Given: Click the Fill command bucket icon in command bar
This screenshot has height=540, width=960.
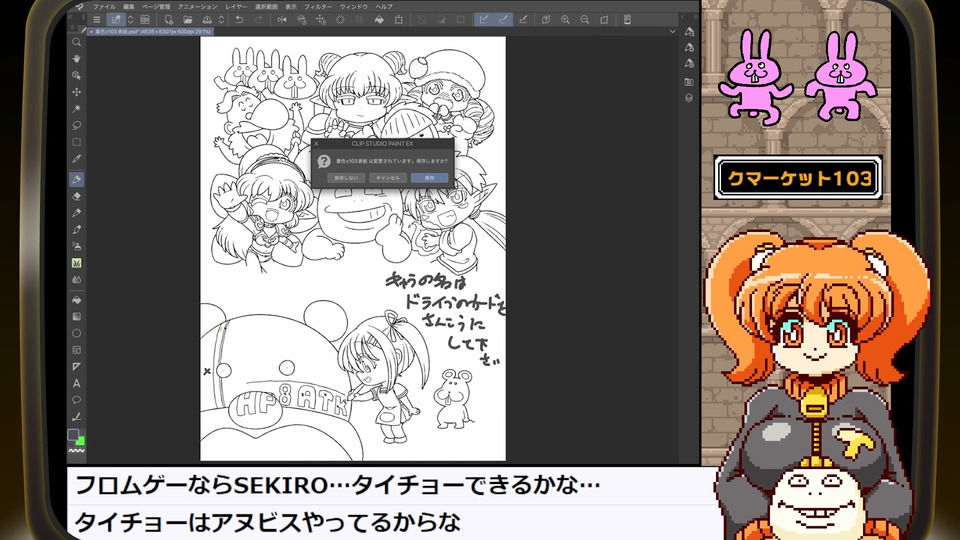Looking at the screenshot, I should pos(379,20).
